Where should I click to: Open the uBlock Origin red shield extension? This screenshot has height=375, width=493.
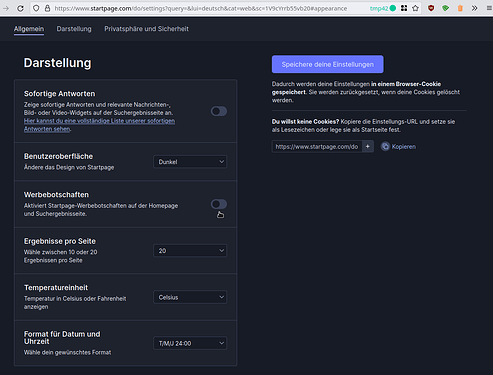point(431,8)
